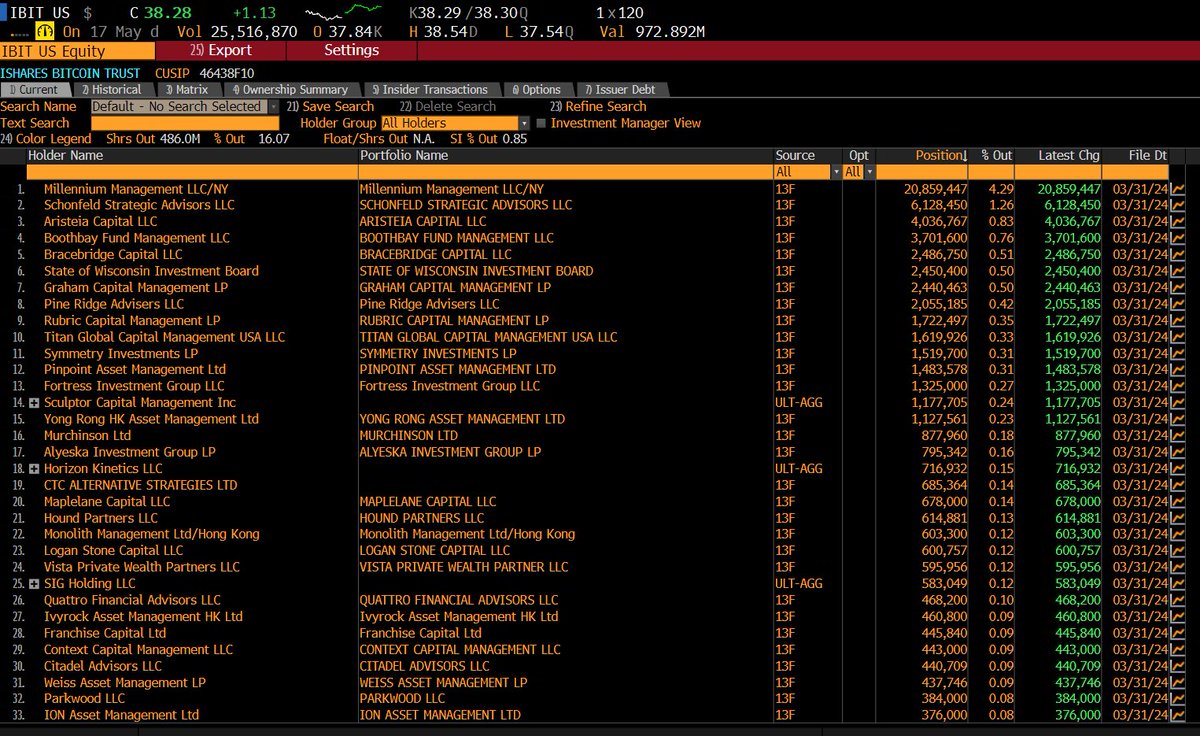Open chart icon for Rubric Capital Management row
The image size is (1200, 736).
[x=1178, y=321]
